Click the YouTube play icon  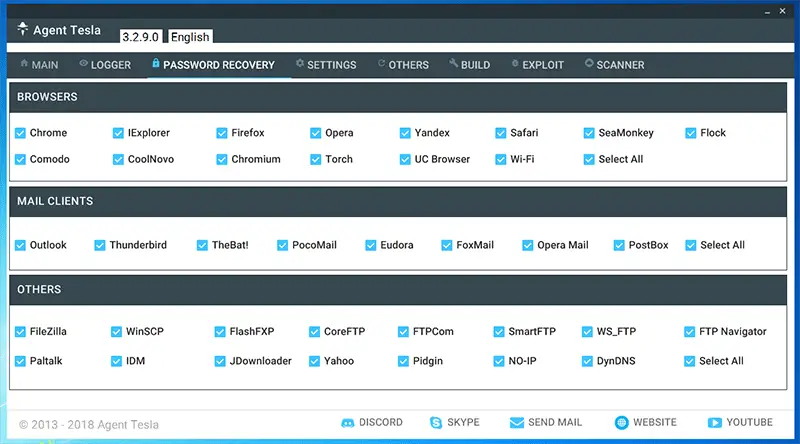click(x=715, y=423)
